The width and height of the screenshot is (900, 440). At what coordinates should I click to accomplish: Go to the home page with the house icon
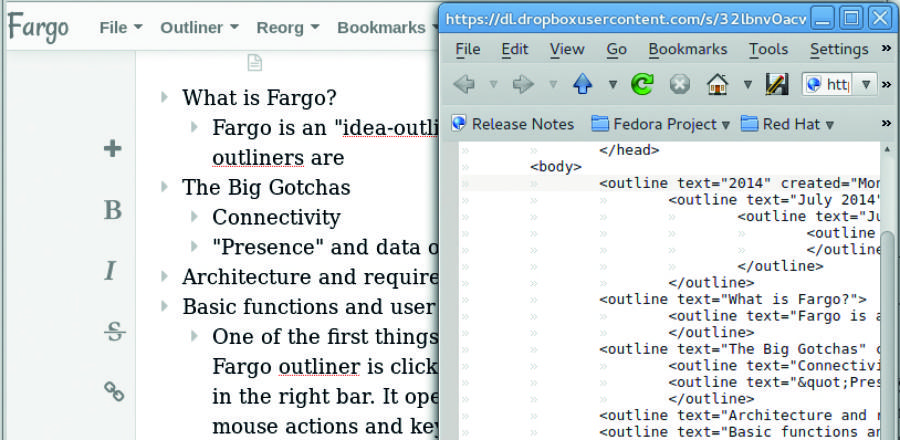717,85
